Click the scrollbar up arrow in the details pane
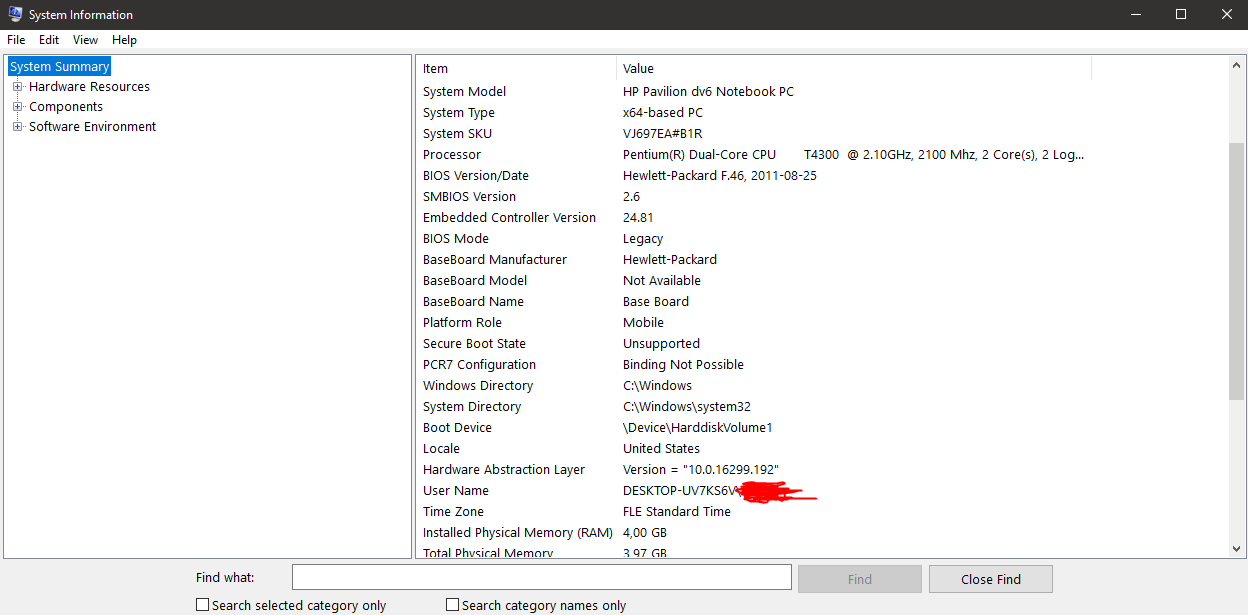The image size is (1248, 615). point(1236,64)
